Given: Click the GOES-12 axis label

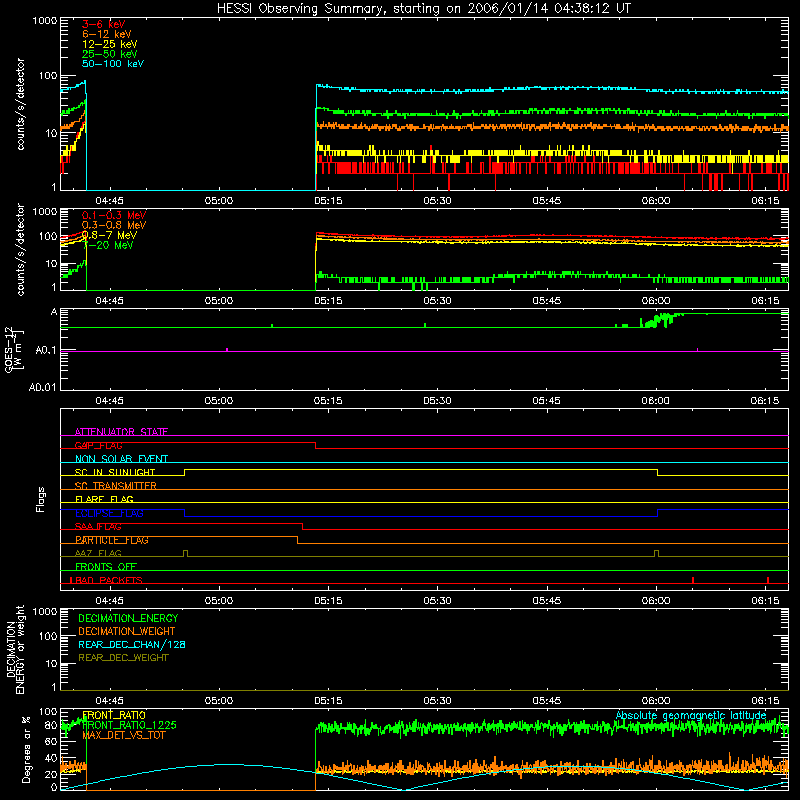Looking at the screenshot, I should [x=13, y=350].
